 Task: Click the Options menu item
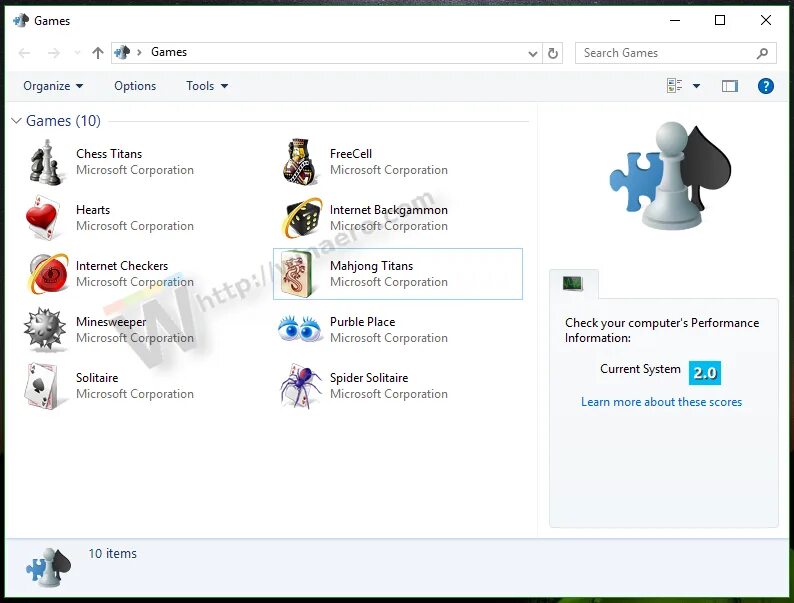pyautogui.click(x=135, y=86)
